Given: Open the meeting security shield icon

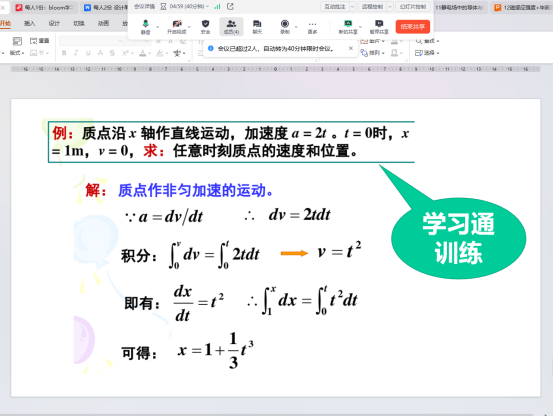Looking at the screenshot, I should 205,27.
